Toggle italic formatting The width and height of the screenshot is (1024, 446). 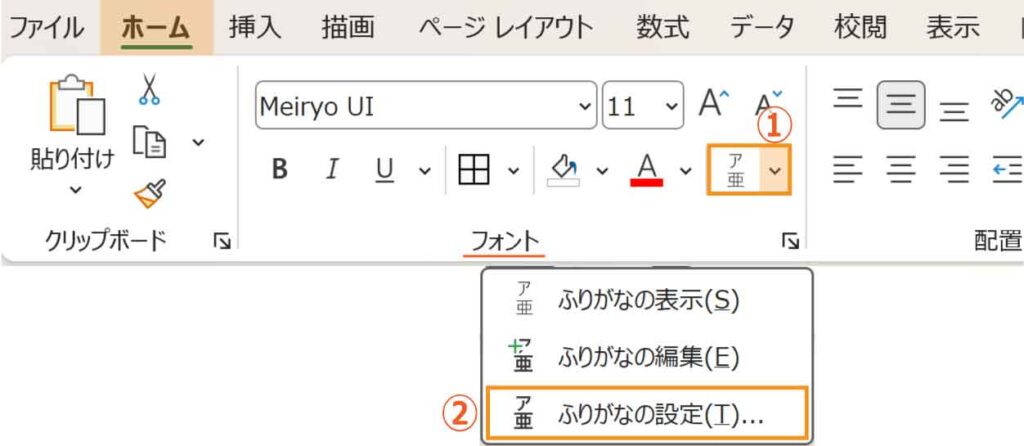[x=332, y=170]
